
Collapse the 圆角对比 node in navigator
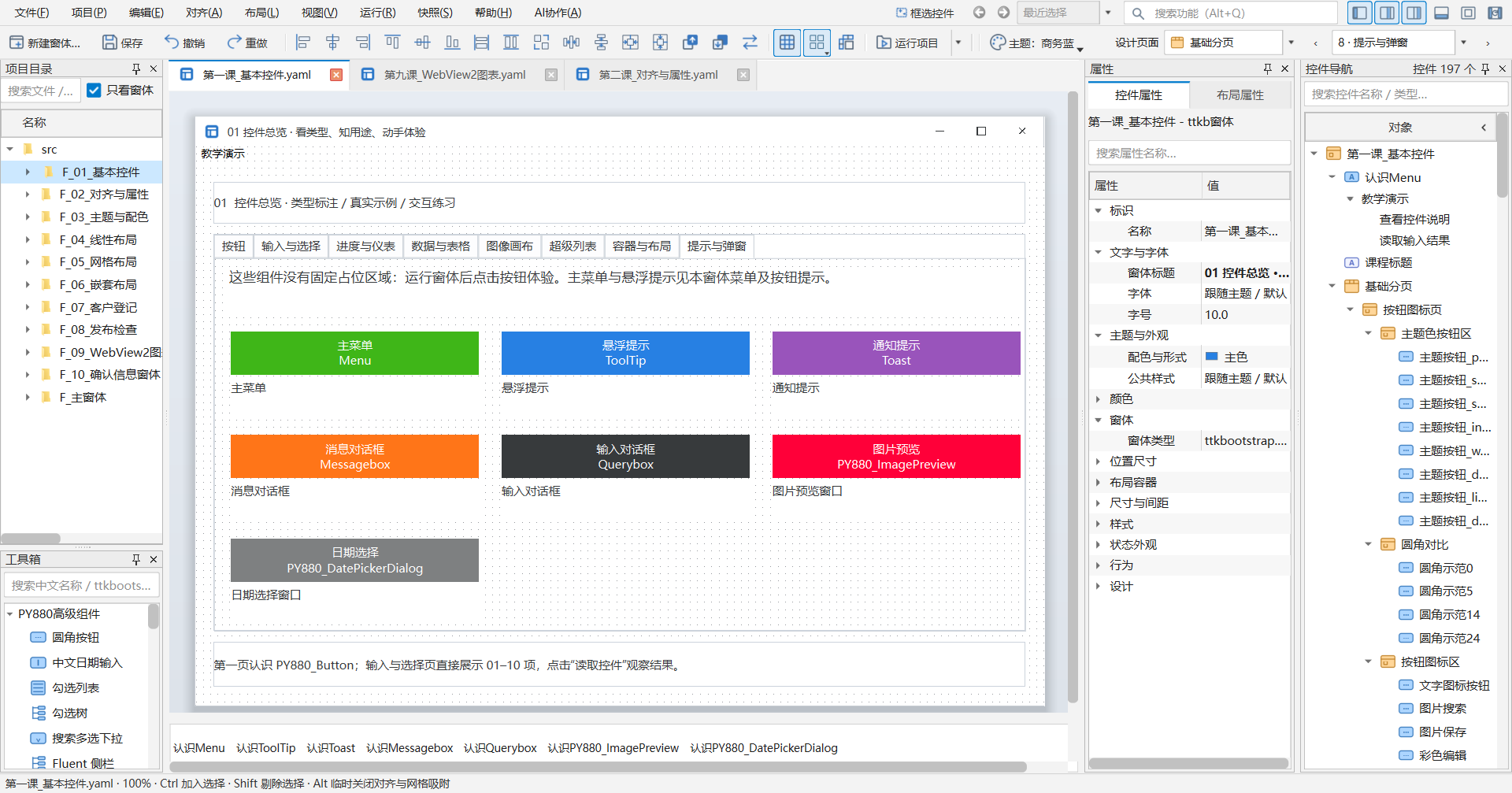(x=1368, y=544)
